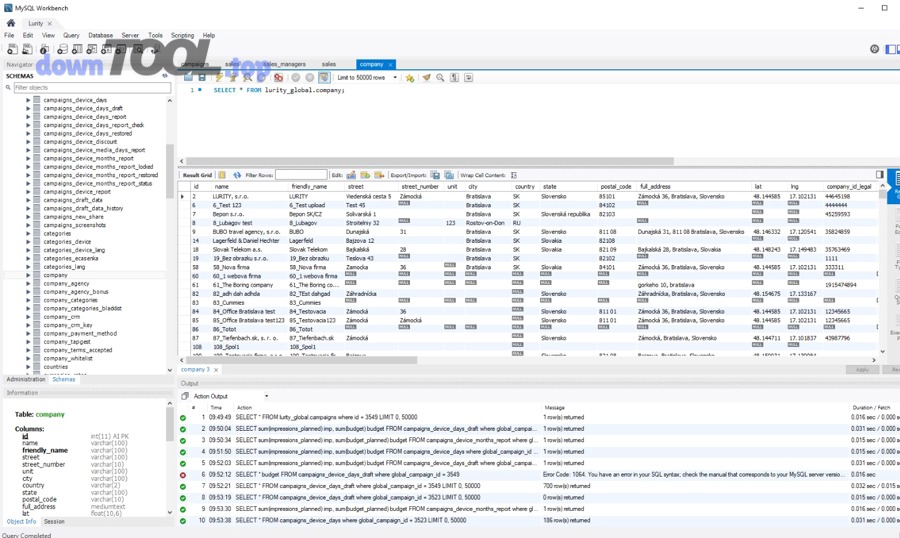Open Workbench preferences with the gear icon
Image resolution: width=900 pixels, height=538 pixels.
874,49
